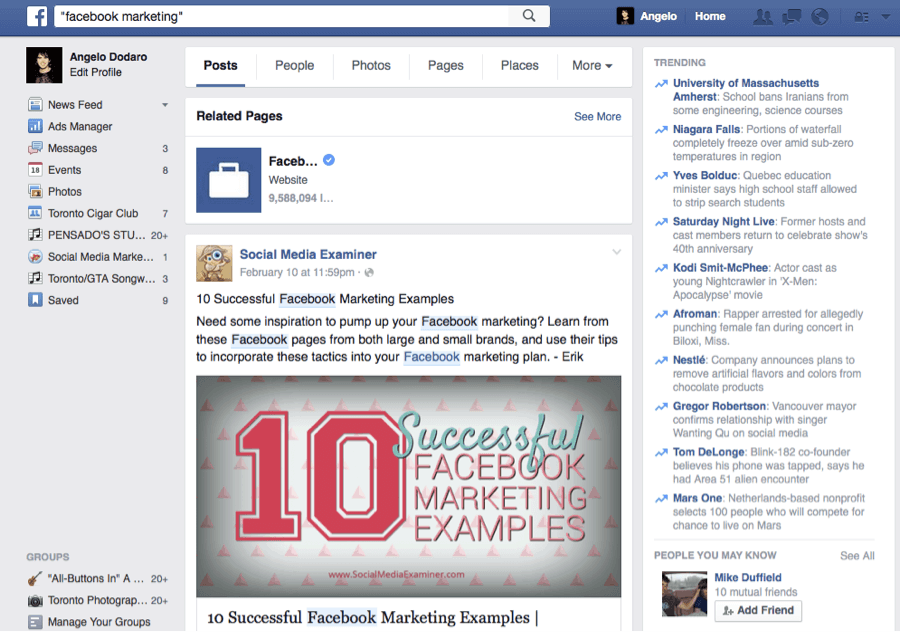Click public globe icon on post timestamp

point(369,273)
